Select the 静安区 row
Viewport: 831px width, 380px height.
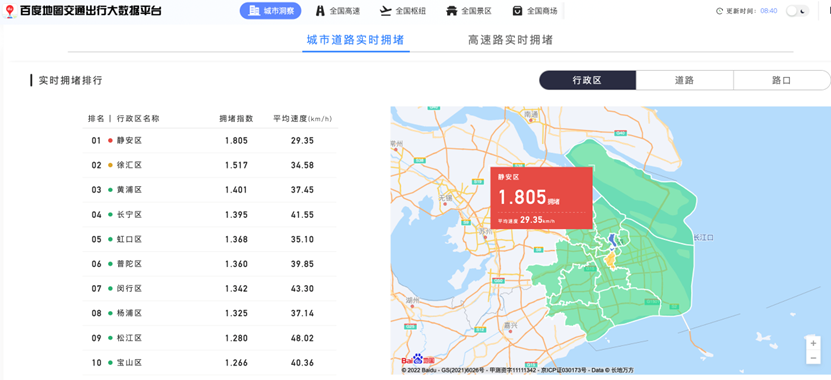pyautogui.click(x=210, y=140)
